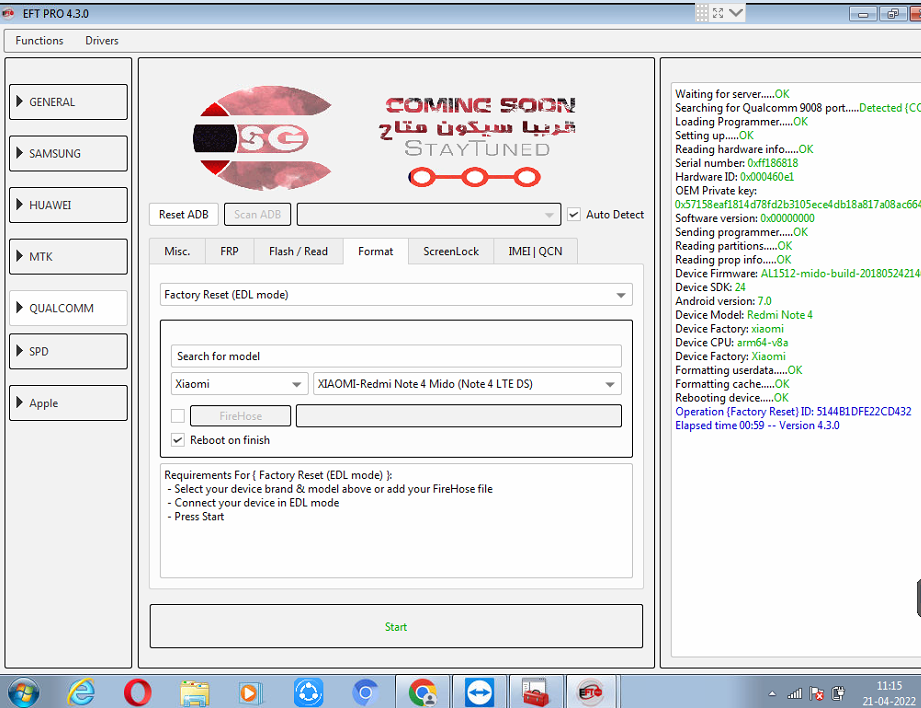Expand the GENERAL section
Screen dimensions: 921x708
pos(68,102)
